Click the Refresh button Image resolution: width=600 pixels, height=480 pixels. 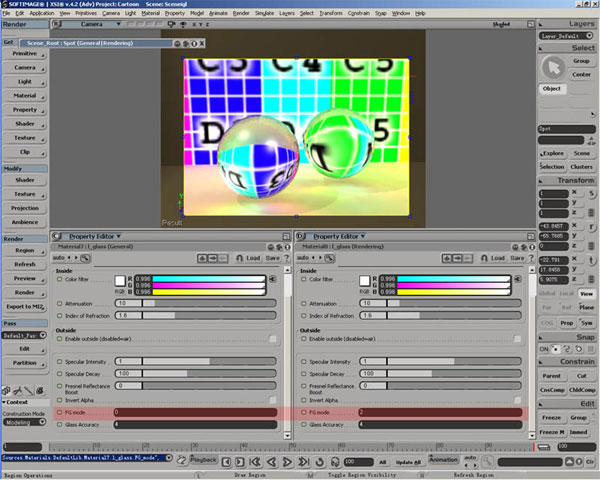click(25, 264)
